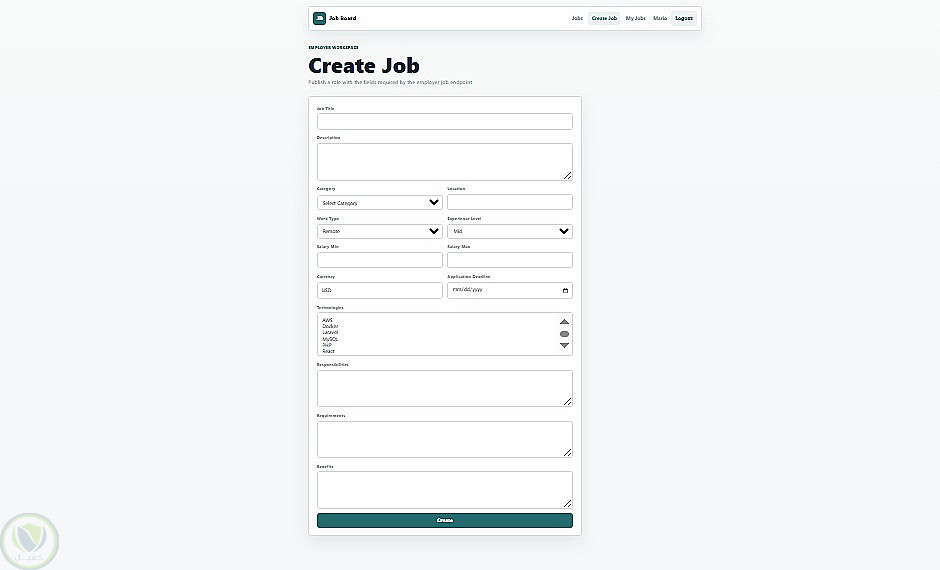
Task: Focus the Salary Min field
Action: (379, 260)
